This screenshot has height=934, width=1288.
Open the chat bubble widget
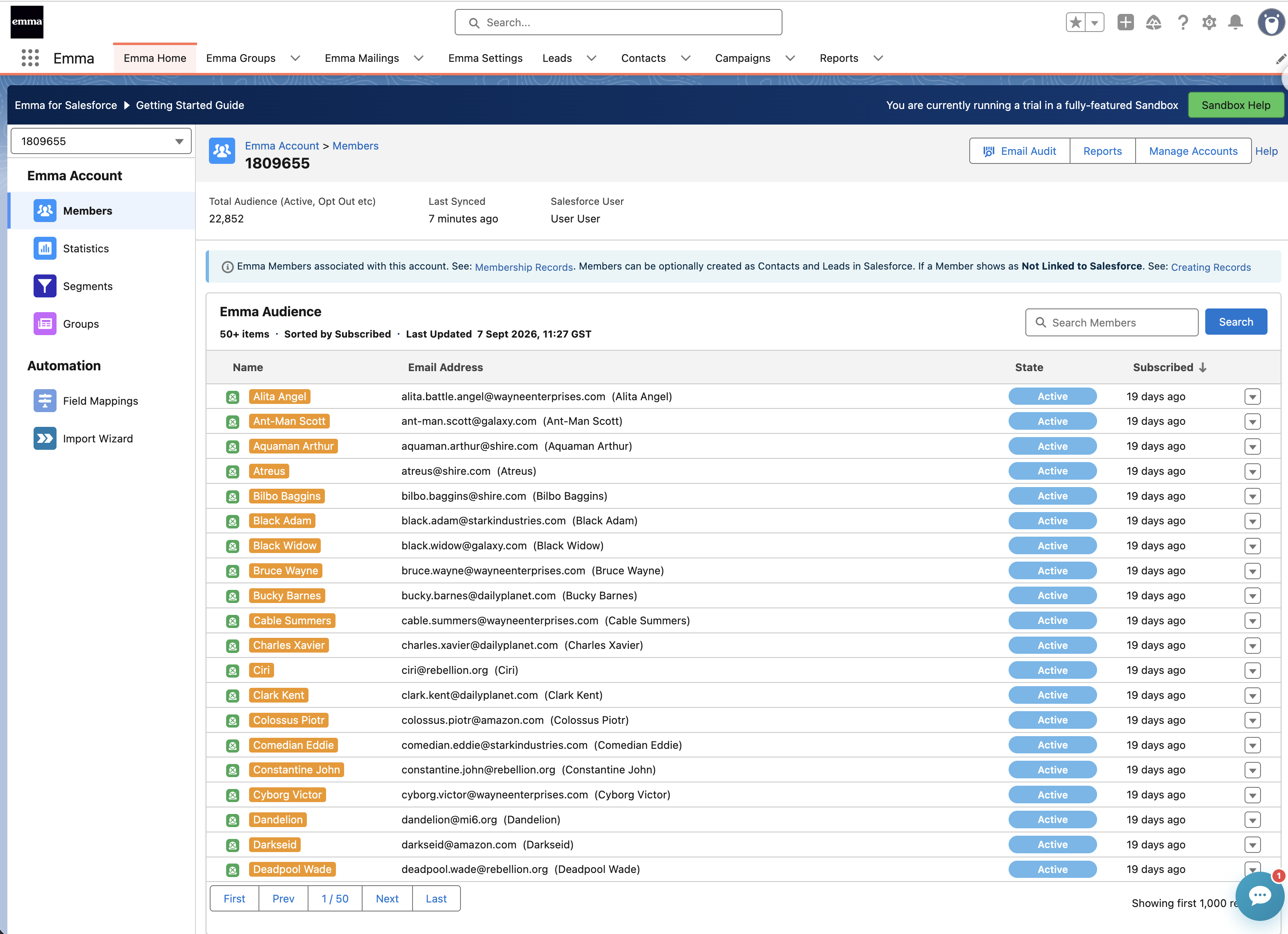coord(1259,896)
